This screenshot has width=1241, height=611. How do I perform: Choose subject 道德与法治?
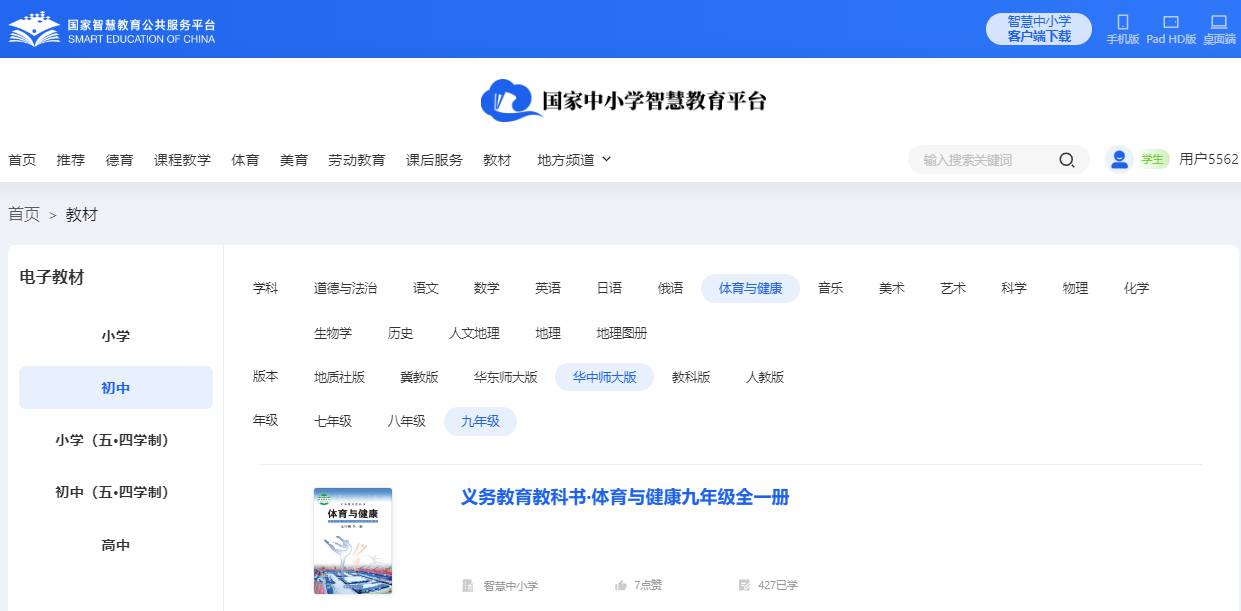coord(346,288)
